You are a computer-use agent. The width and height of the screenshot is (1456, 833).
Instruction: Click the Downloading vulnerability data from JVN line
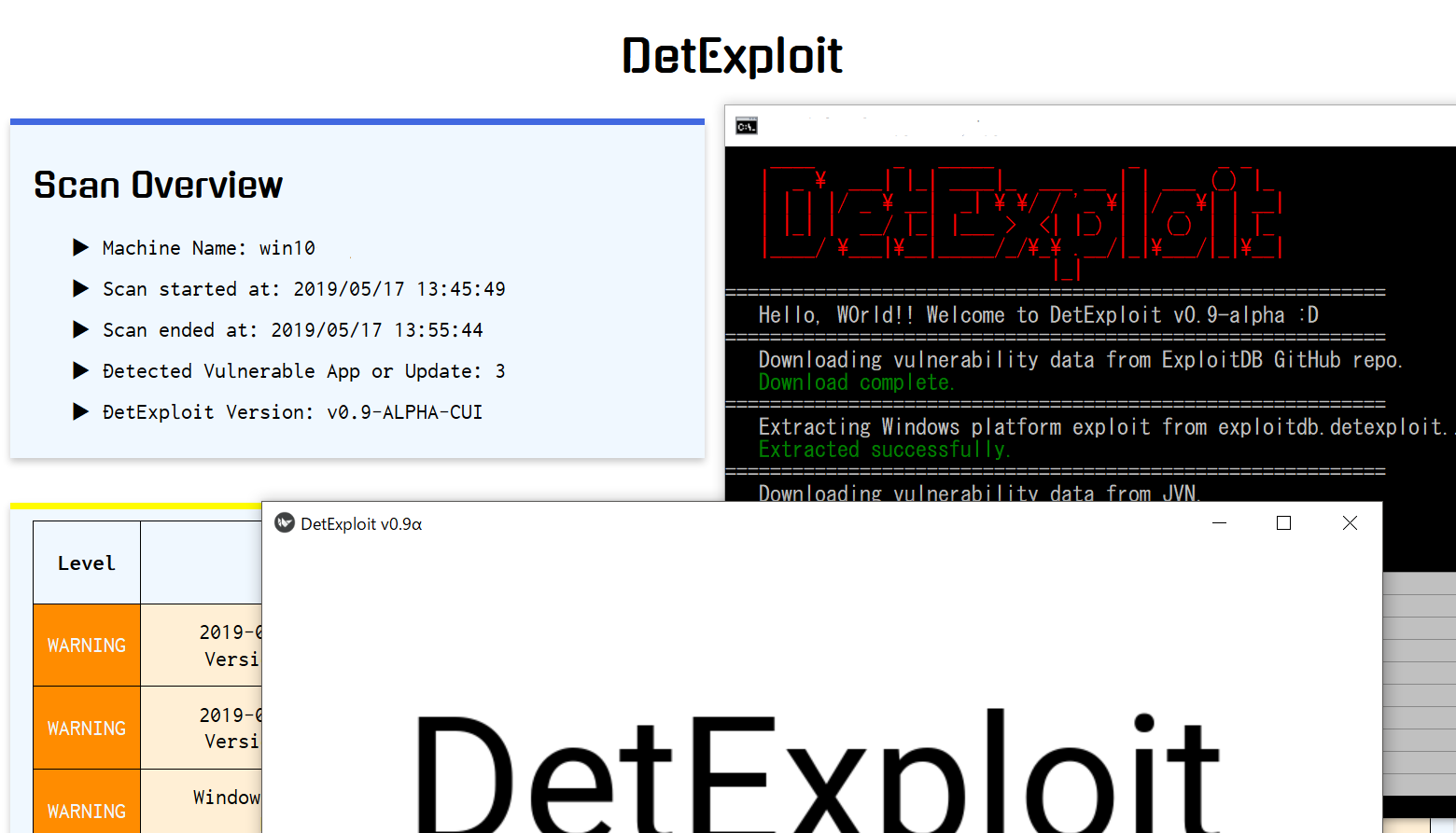point(979,493)
